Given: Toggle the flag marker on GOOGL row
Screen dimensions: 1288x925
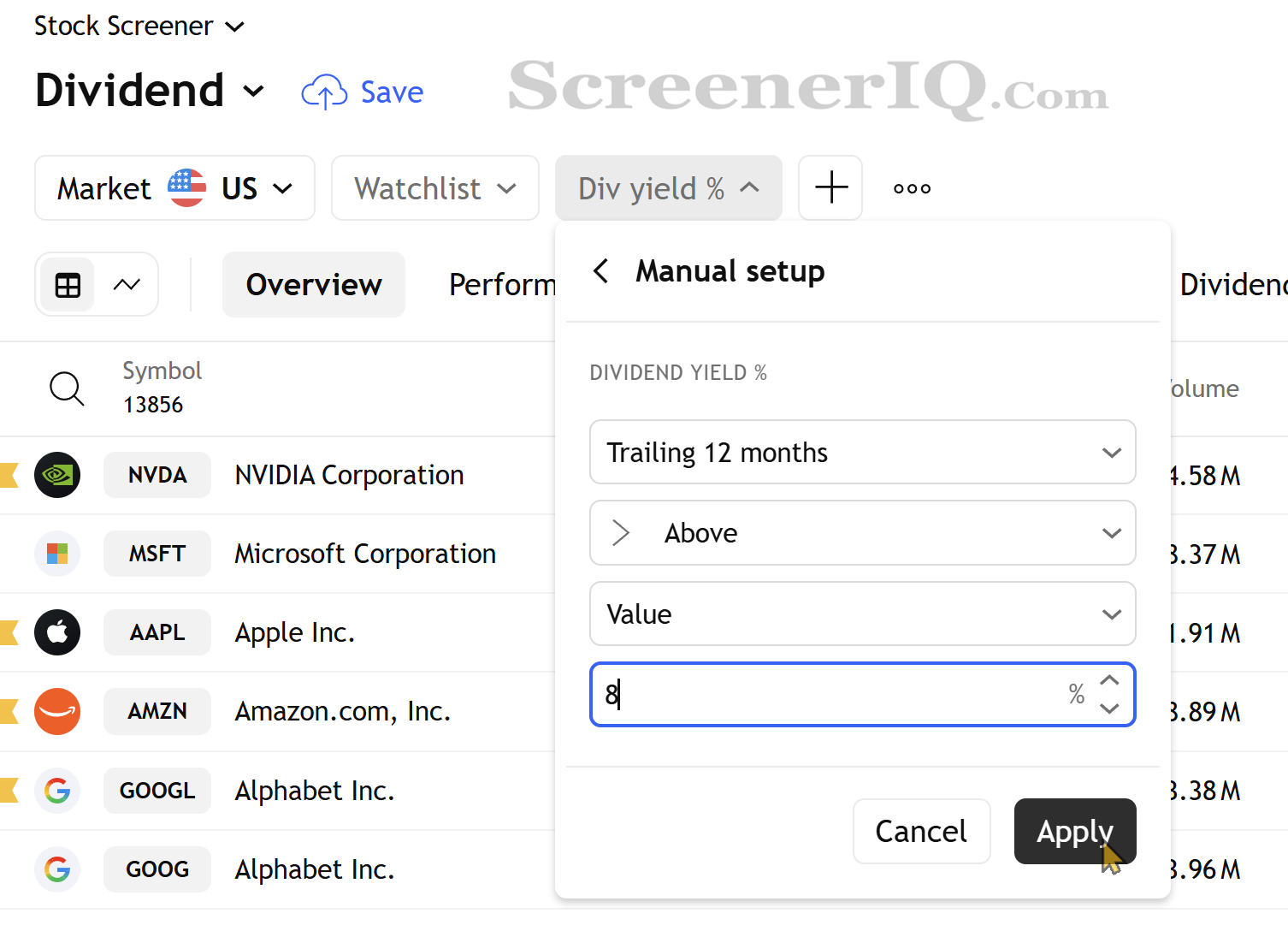Looking at the screenshot, I should tap(9, 790).
